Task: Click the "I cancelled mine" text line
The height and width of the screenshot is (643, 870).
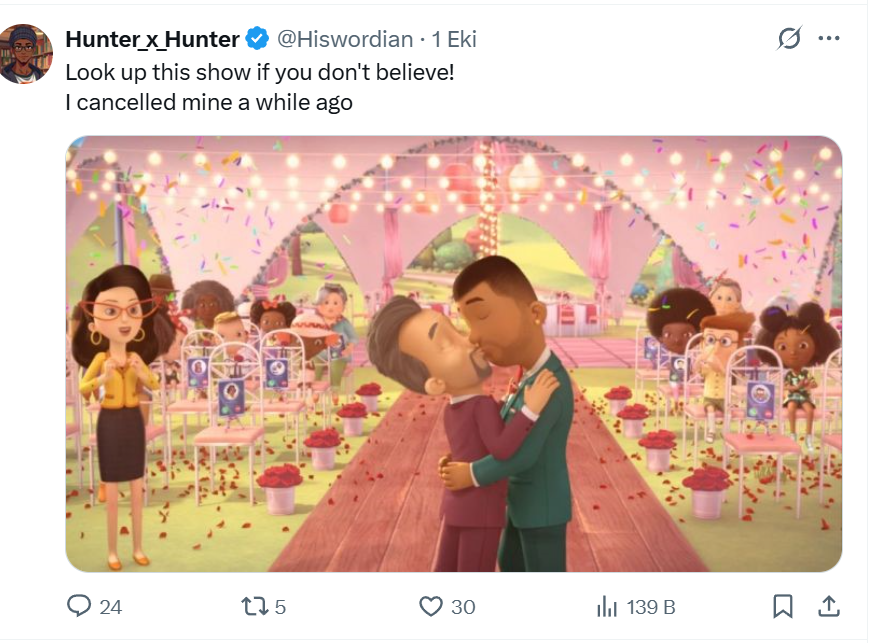Action: coord(209,102)
